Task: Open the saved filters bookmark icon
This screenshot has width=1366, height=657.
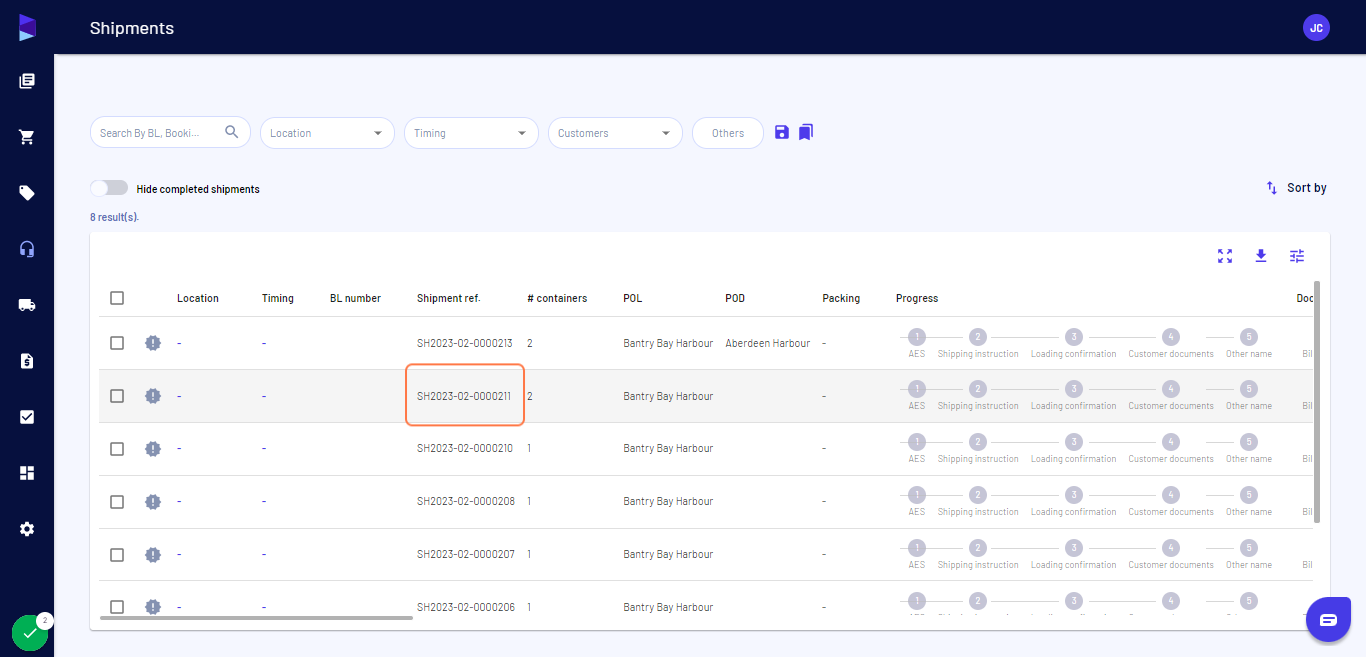Action: pyautogui.click(x=806, y=132)
